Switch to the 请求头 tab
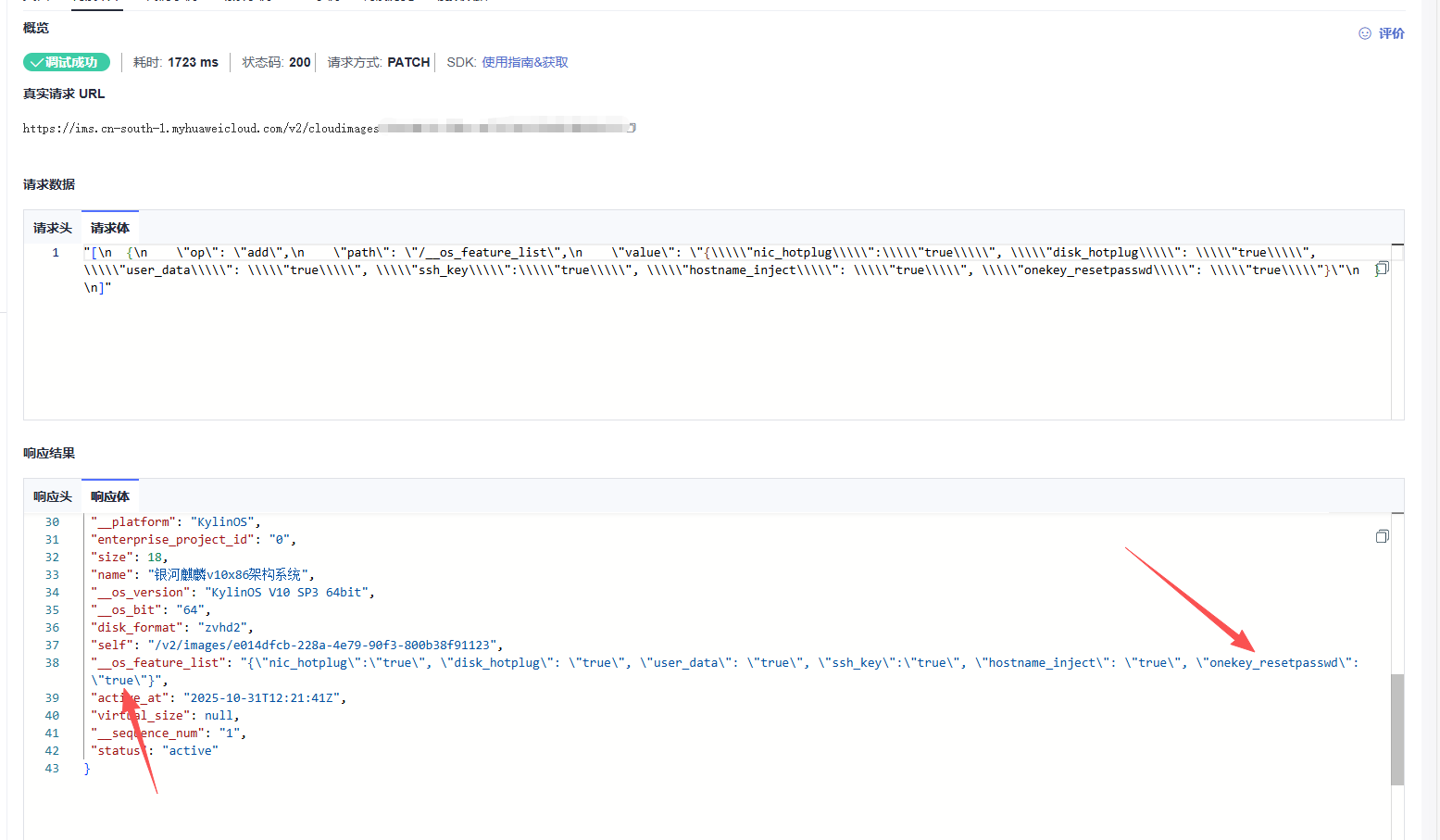 pos(52,228)
